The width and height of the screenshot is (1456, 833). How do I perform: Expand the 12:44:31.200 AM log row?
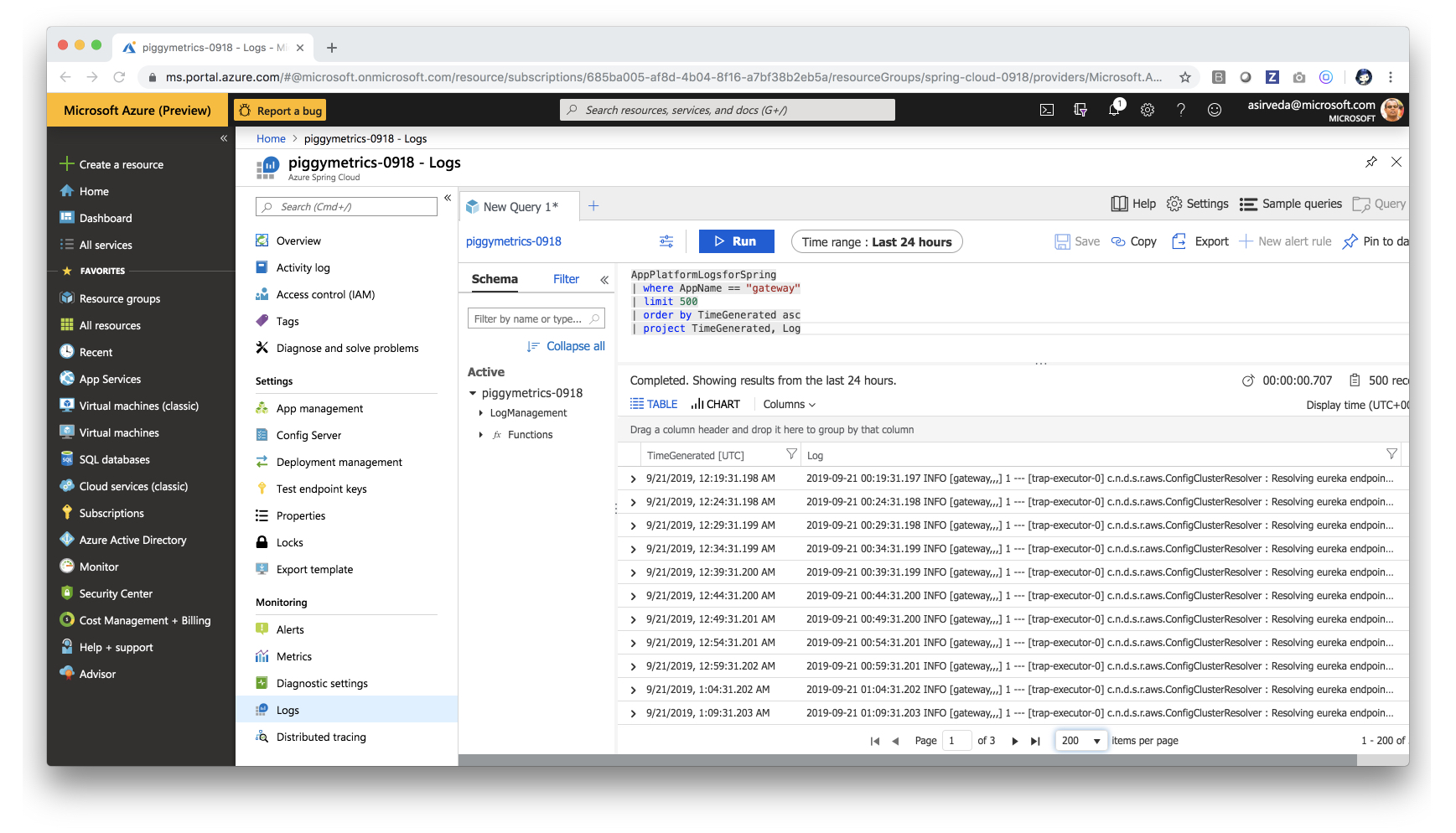pos(633,597)
